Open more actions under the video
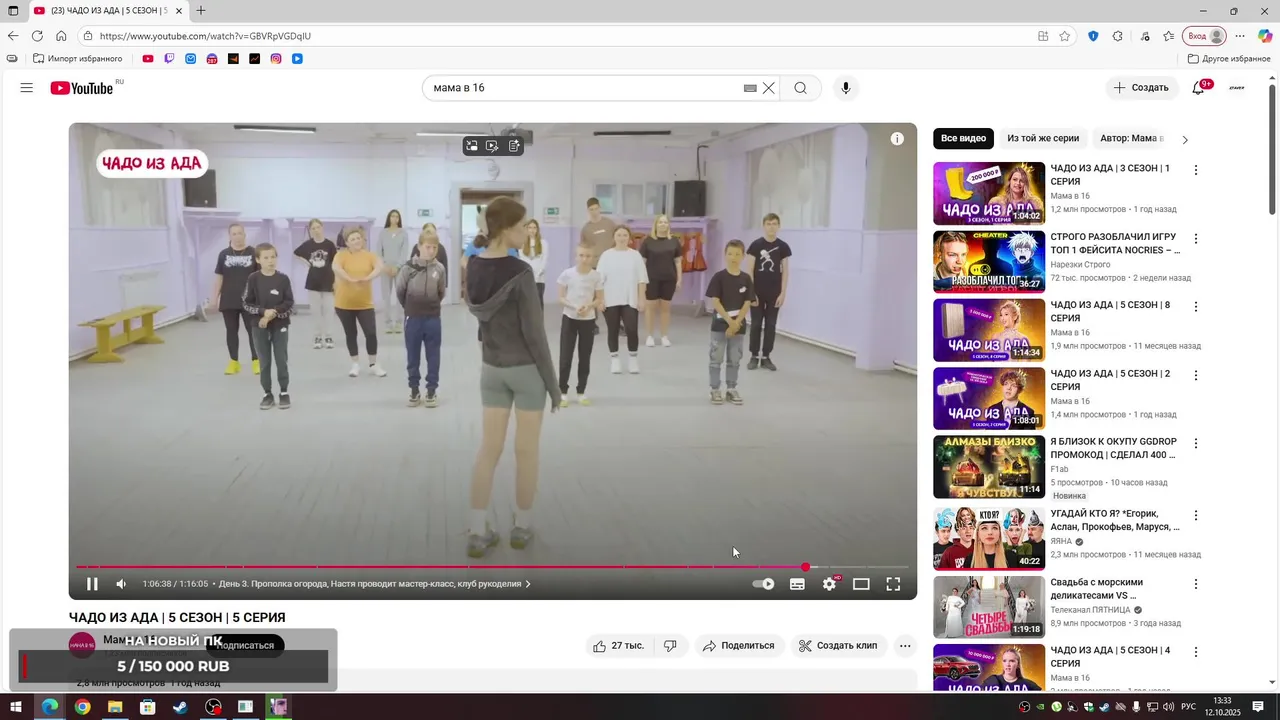 point(905,646)
